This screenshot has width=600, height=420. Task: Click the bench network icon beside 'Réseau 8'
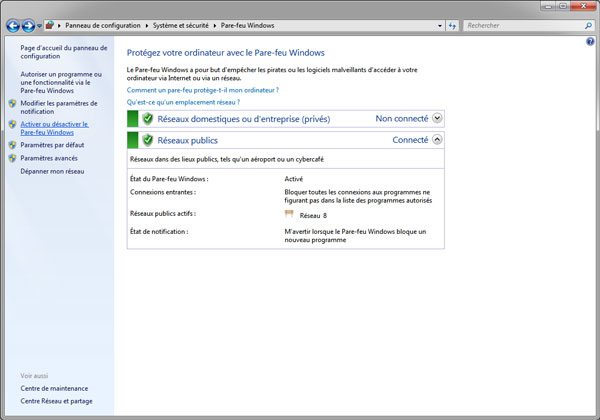(x=289, y=214)
